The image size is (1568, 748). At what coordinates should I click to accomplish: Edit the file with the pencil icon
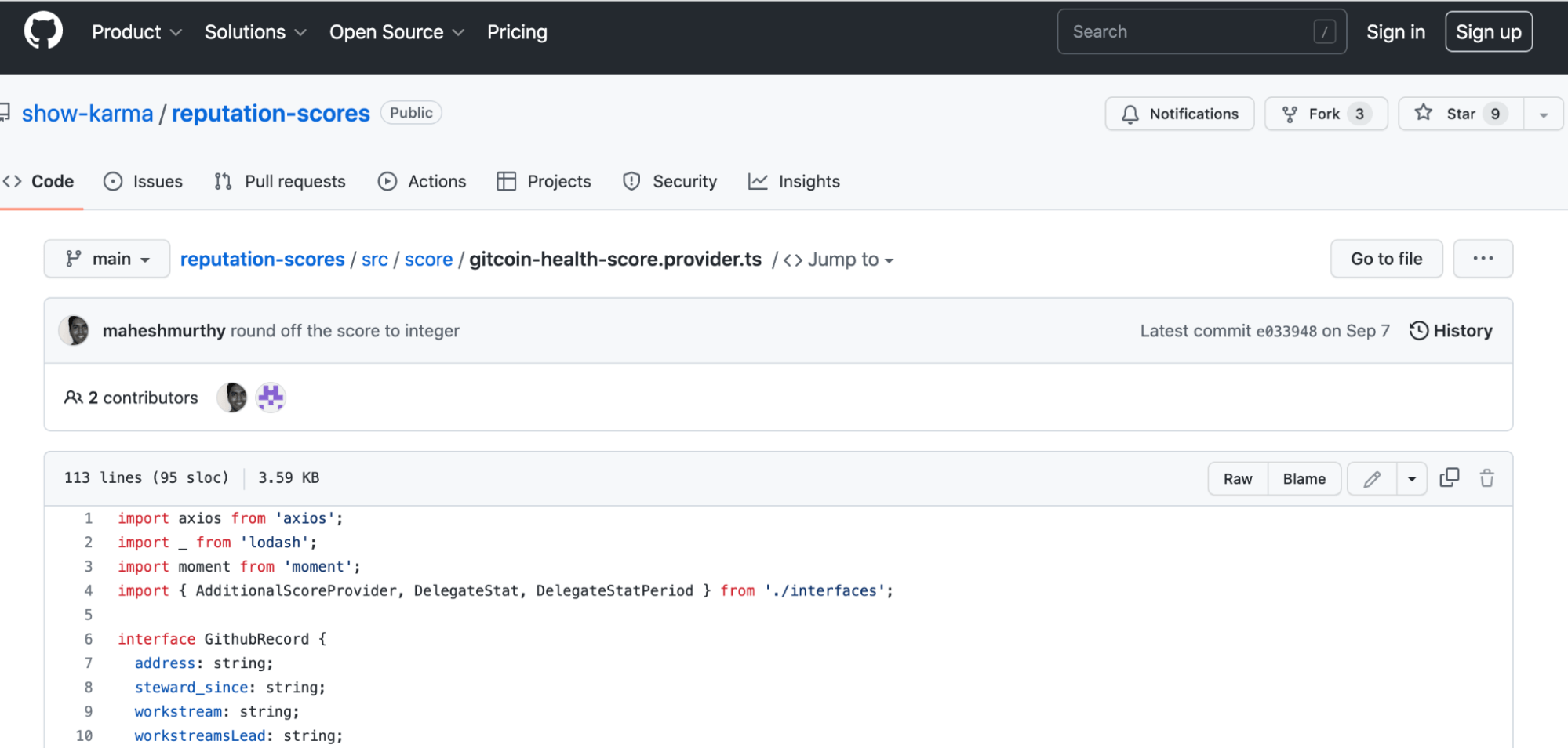click(1371, 477)
